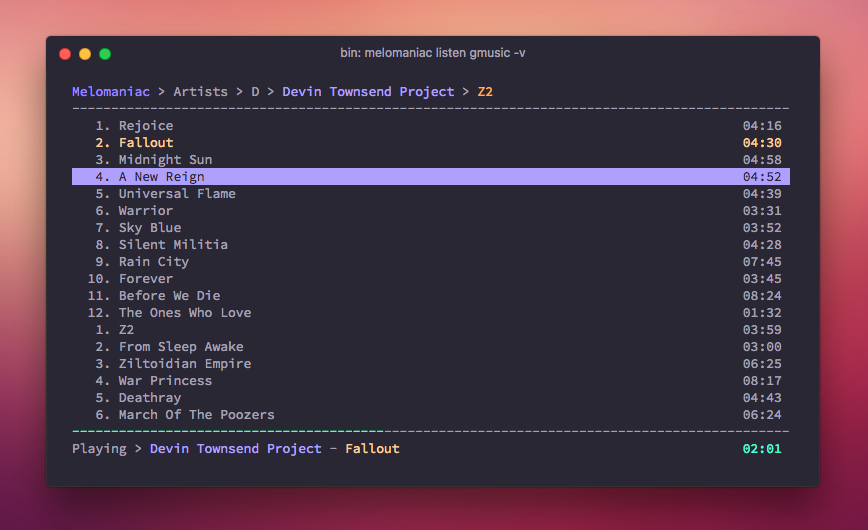Select the Silent Militia track
The width and height of the screenshot is (868, 530).
click(431, 245)
